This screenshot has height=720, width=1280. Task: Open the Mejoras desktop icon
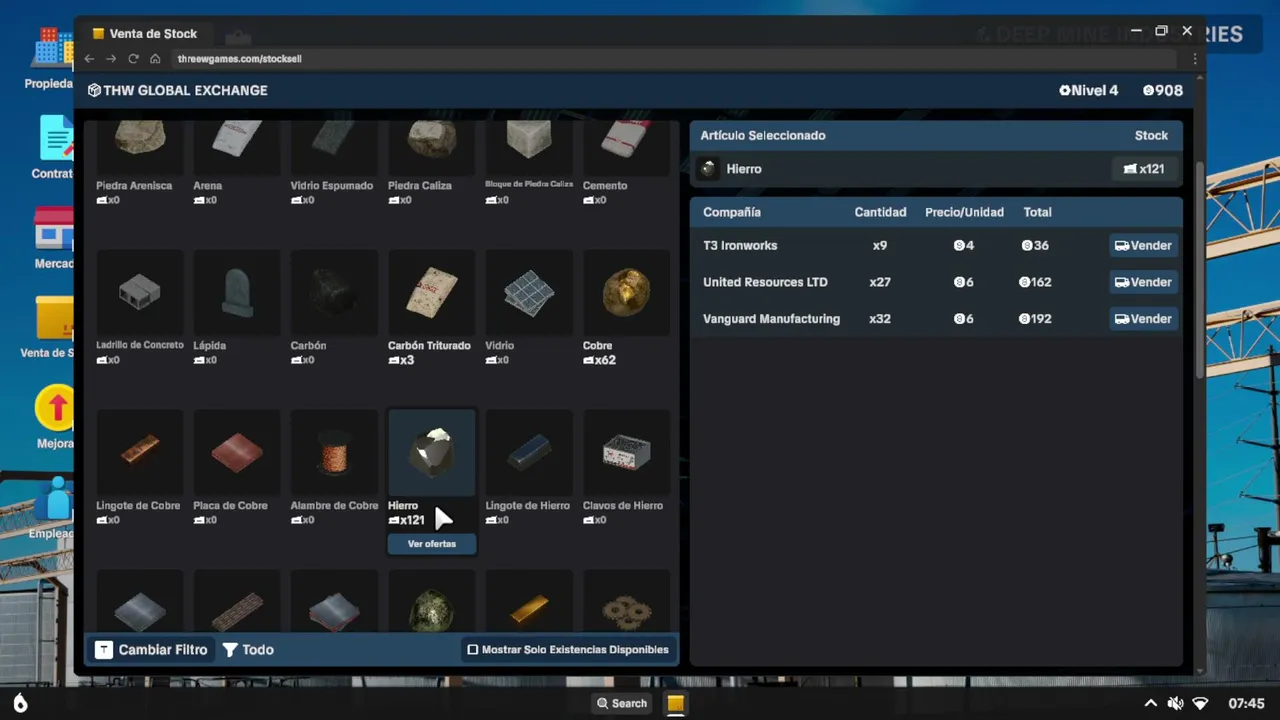coord(55,418)
